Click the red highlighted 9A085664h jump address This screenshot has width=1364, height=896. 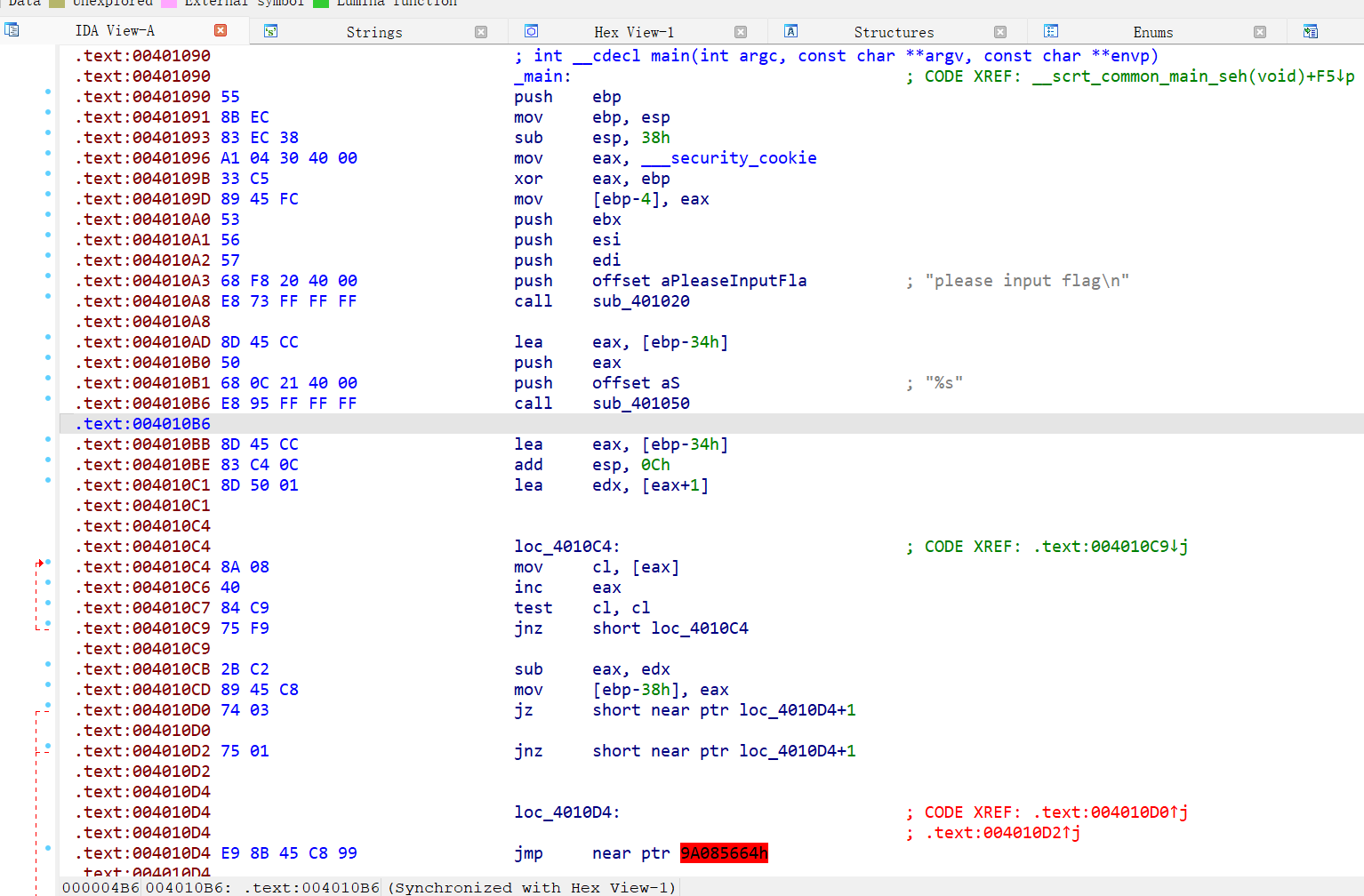point(724,853)
